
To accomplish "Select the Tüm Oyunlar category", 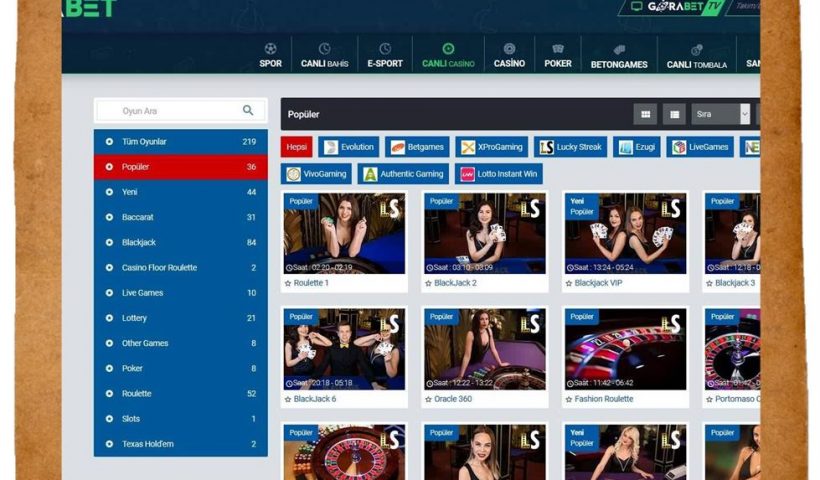I will [x=181, y=142].
